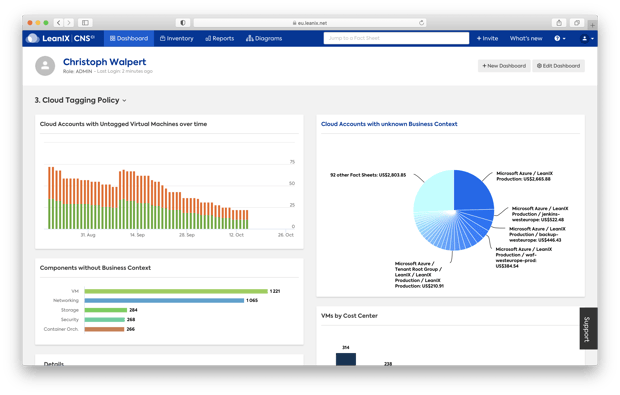The height and width of the screenshot is (395, 620).
Task: Go forward with browser forward arrow
Action: (69, 23)
